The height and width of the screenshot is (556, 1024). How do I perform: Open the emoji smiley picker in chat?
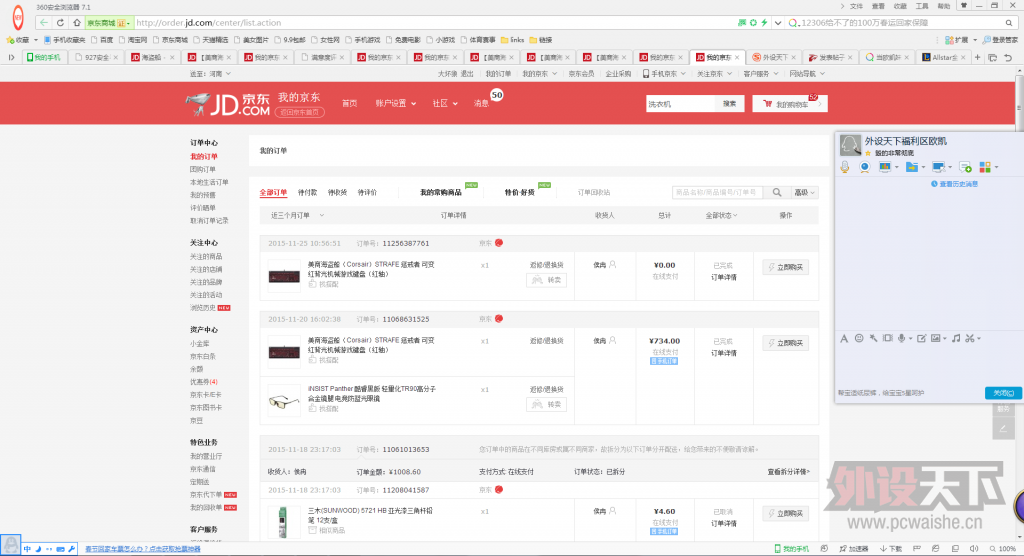[x=859, y=338]
